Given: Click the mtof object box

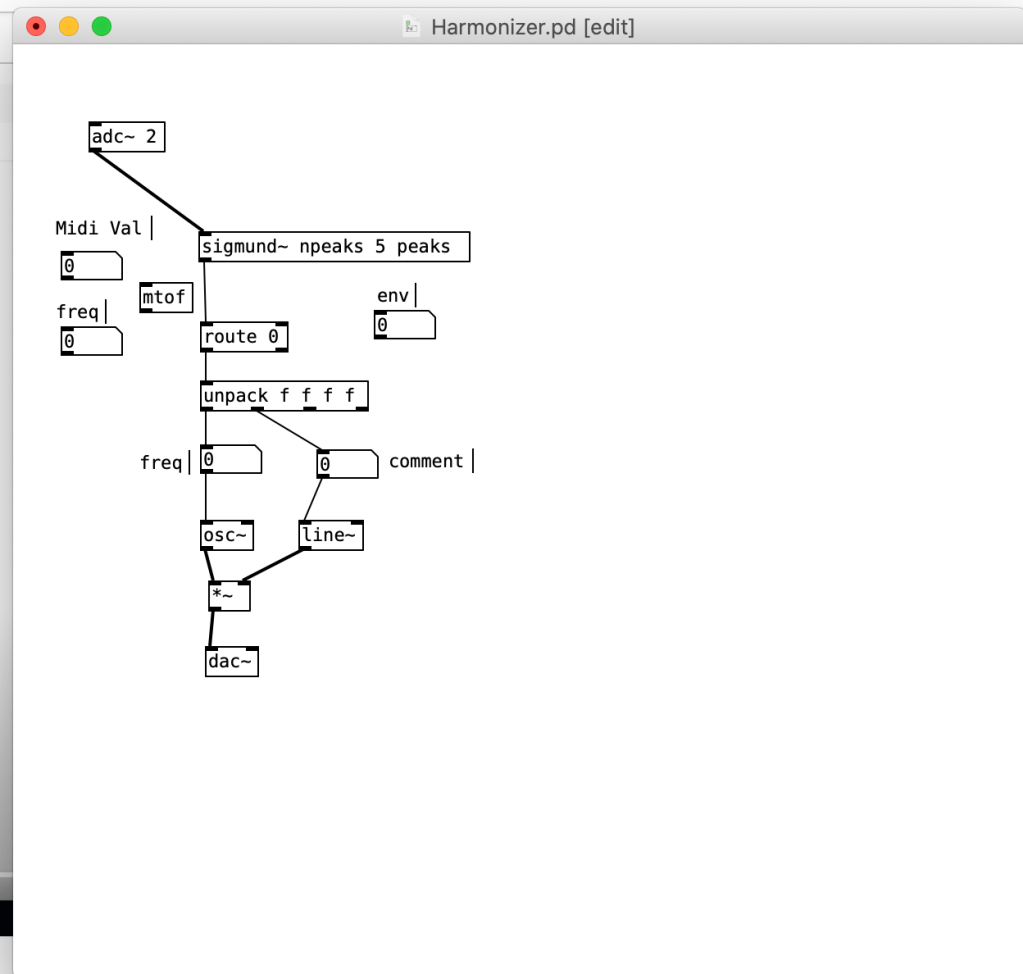Looking at the screenshot, I should pos(165,298).
